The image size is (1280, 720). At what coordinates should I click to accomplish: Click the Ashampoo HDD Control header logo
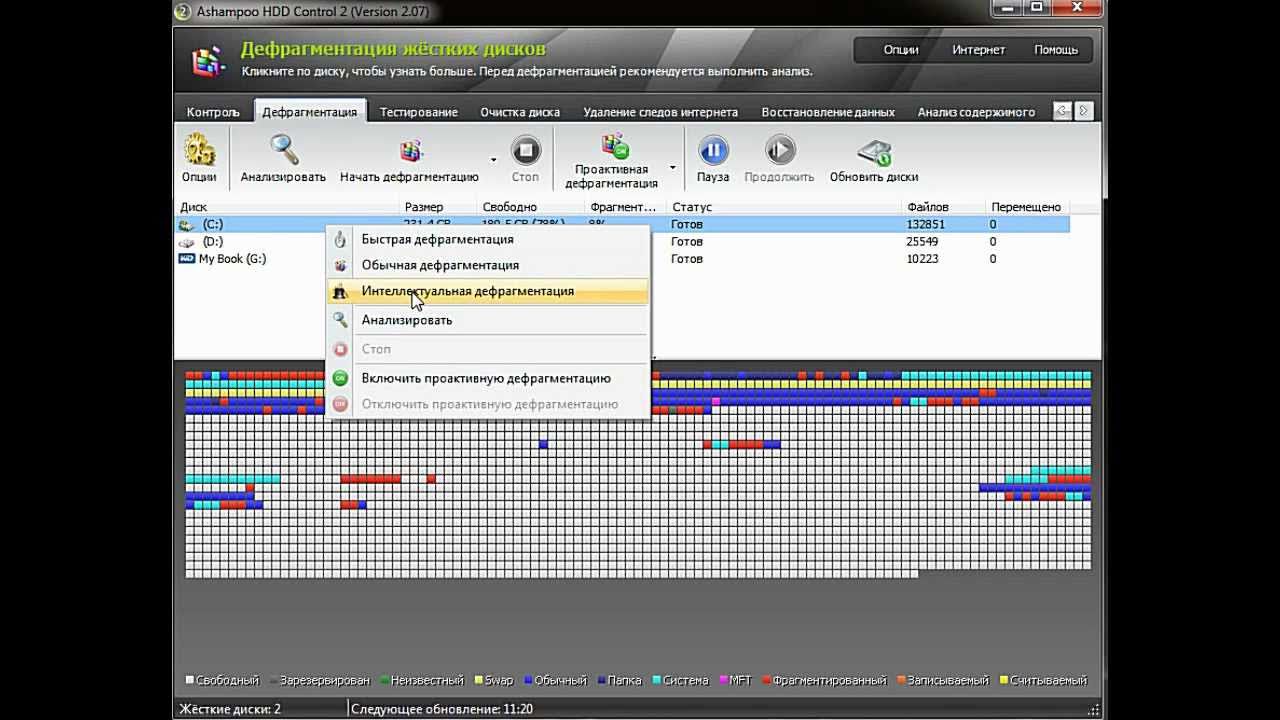(209, 60)
